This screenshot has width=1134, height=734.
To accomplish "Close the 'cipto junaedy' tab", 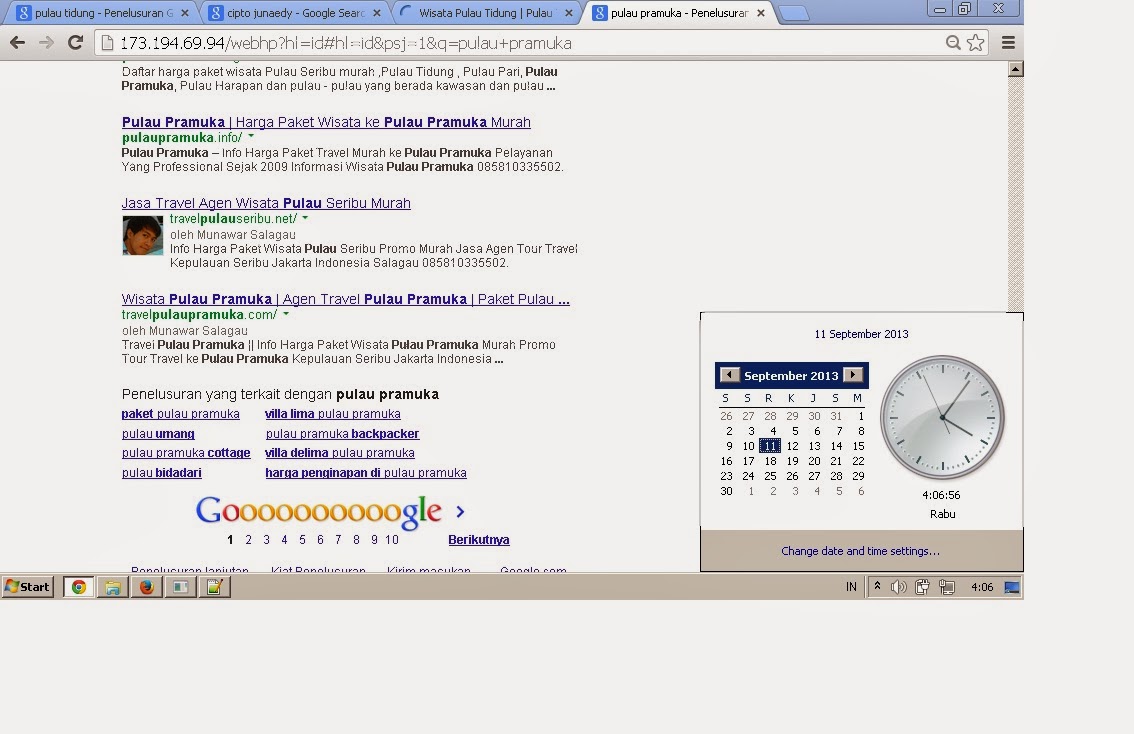I will pyautogui.click(x=377, y=13).
